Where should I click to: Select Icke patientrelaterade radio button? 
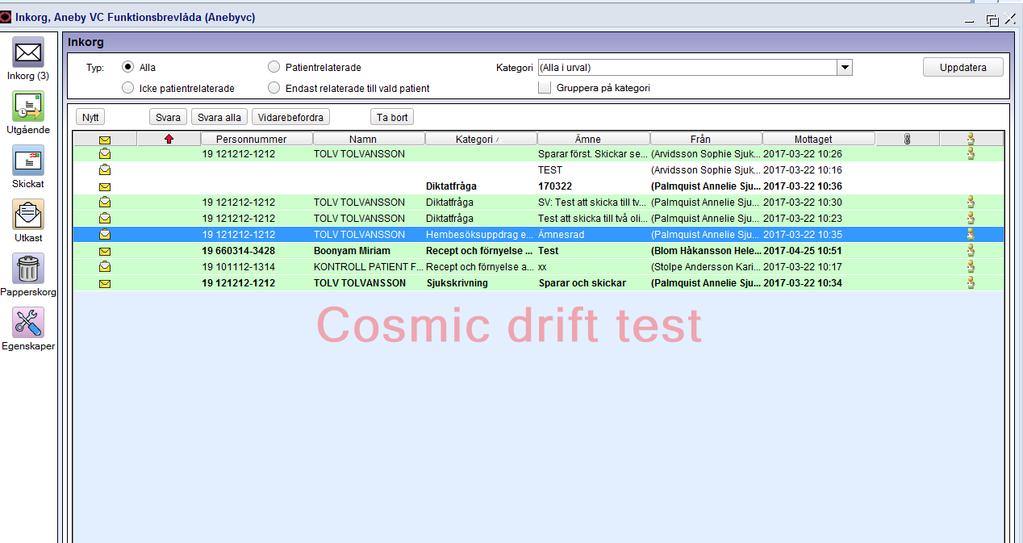pyautogui.click(x=128, y=87)
